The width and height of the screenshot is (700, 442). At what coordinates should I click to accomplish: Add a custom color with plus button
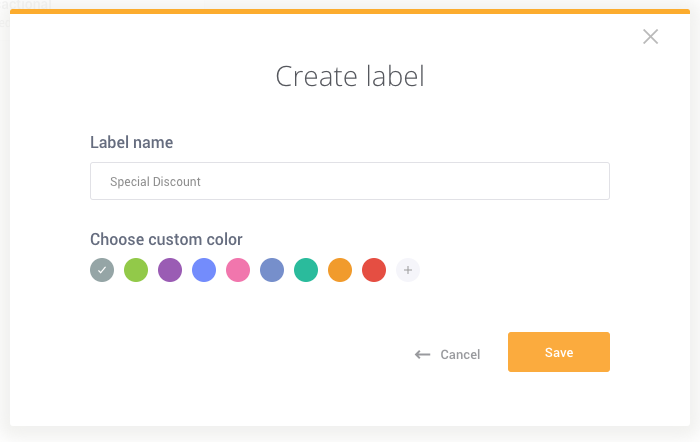coord(407,270)
